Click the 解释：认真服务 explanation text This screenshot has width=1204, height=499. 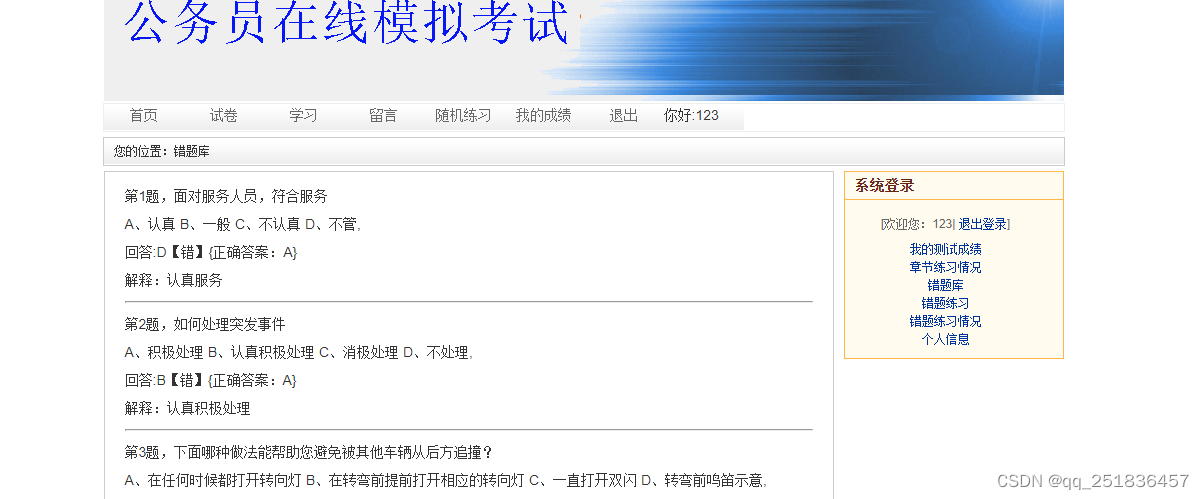click(174, 280)
